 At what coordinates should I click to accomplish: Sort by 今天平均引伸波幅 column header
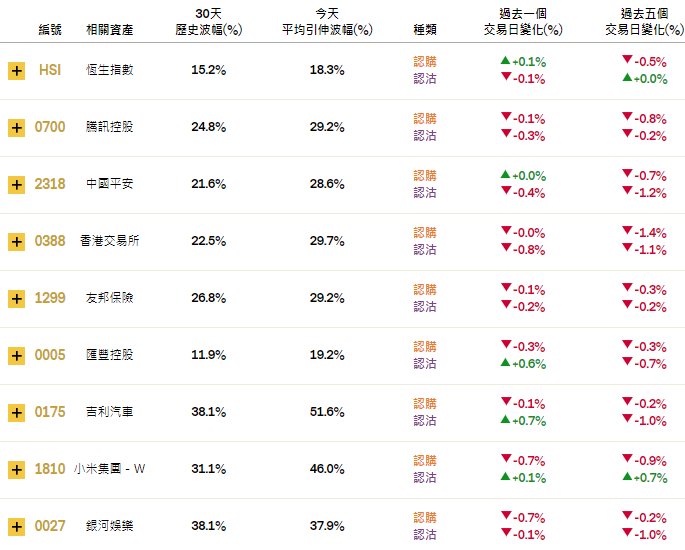pos(327,22)
